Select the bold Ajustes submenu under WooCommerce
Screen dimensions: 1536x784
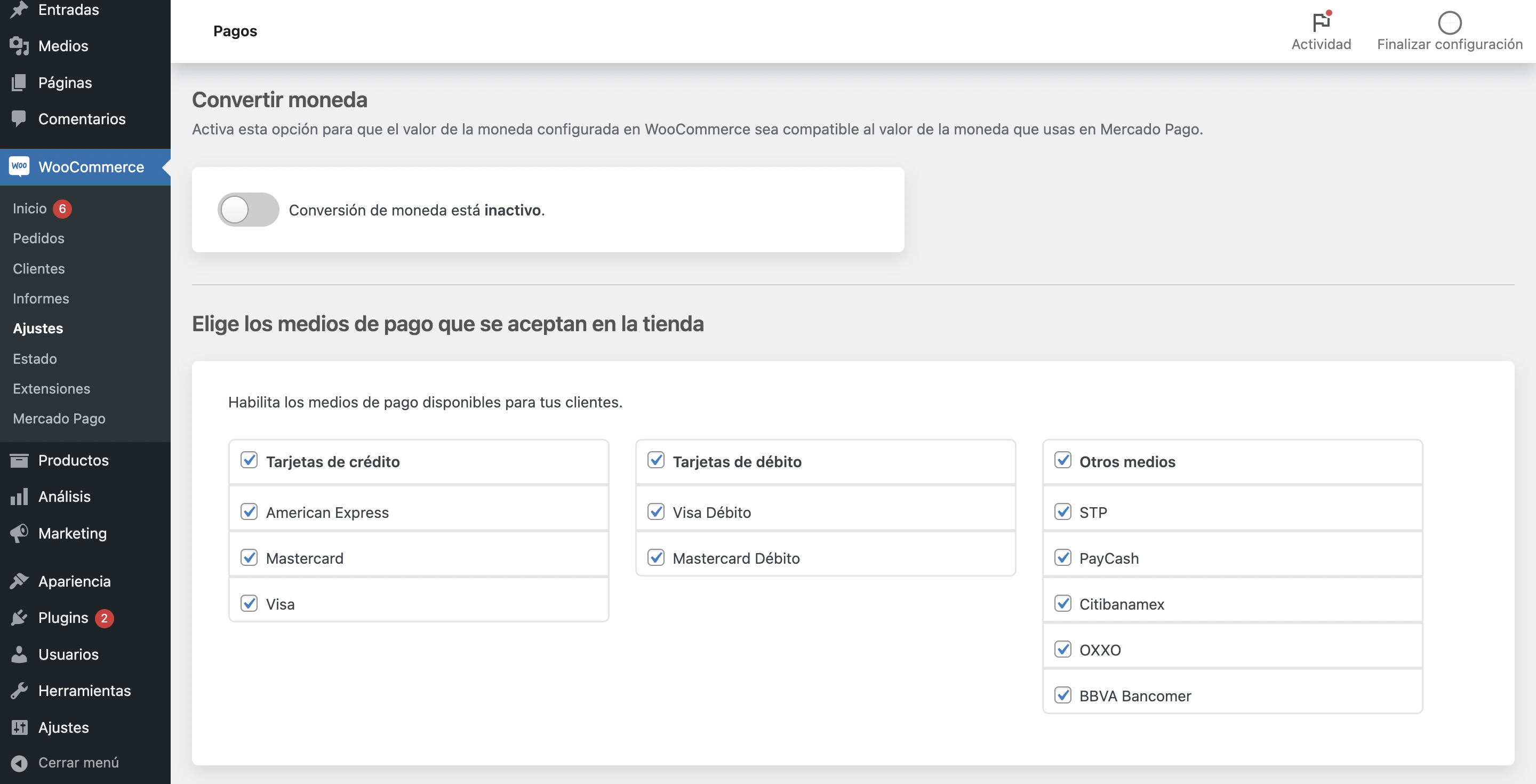[x=38, y=329]
